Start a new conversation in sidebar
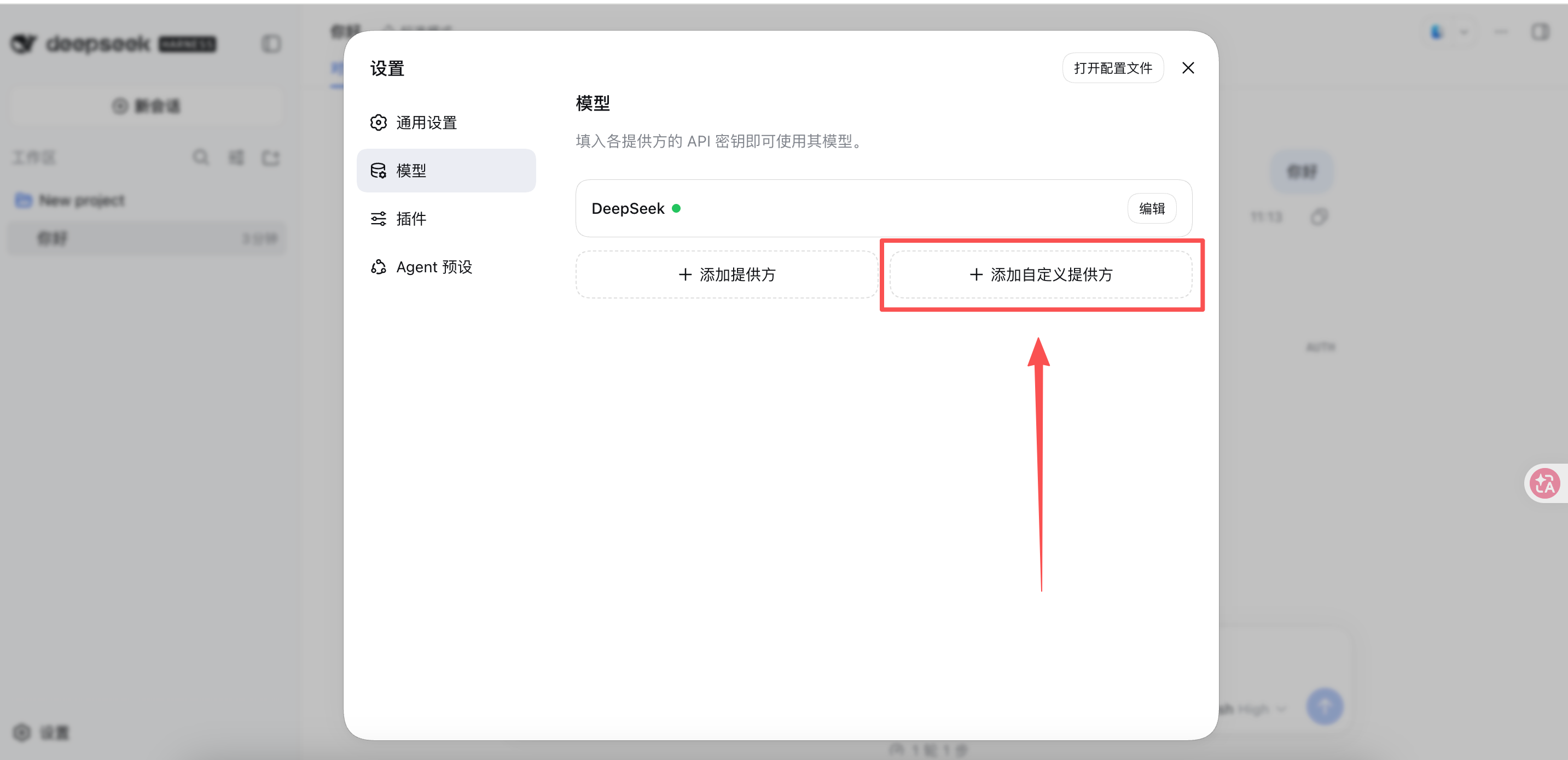1568x760 pixels. 146,106
